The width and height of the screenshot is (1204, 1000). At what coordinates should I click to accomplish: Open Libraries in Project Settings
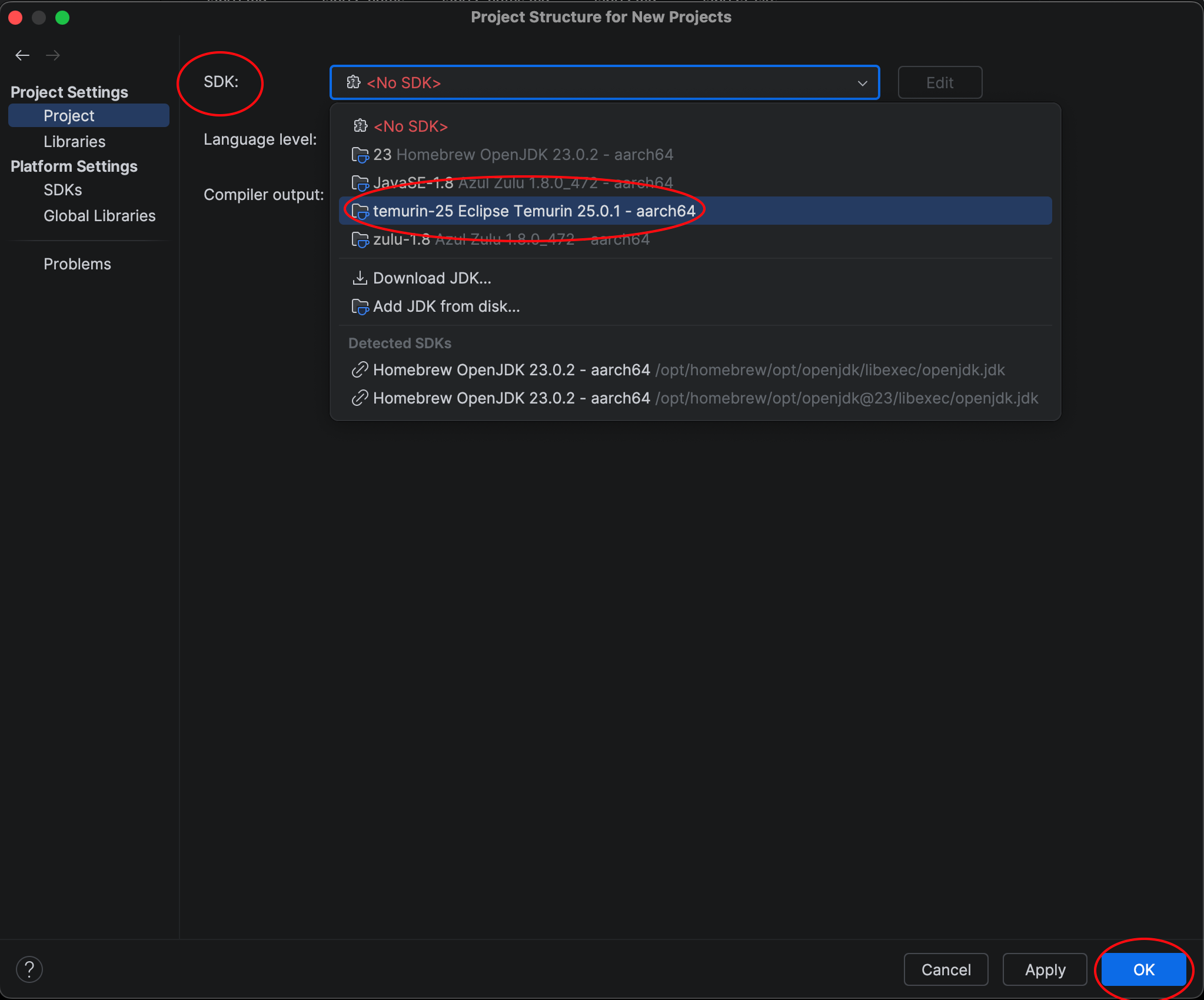pos(74,142)
